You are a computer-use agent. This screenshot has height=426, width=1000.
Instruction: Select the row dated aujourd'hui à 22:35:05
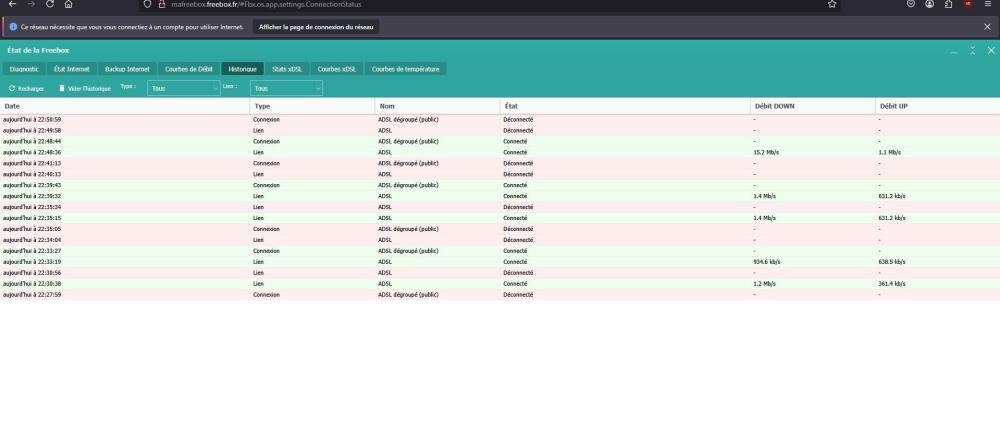click(x=500, y=229)
